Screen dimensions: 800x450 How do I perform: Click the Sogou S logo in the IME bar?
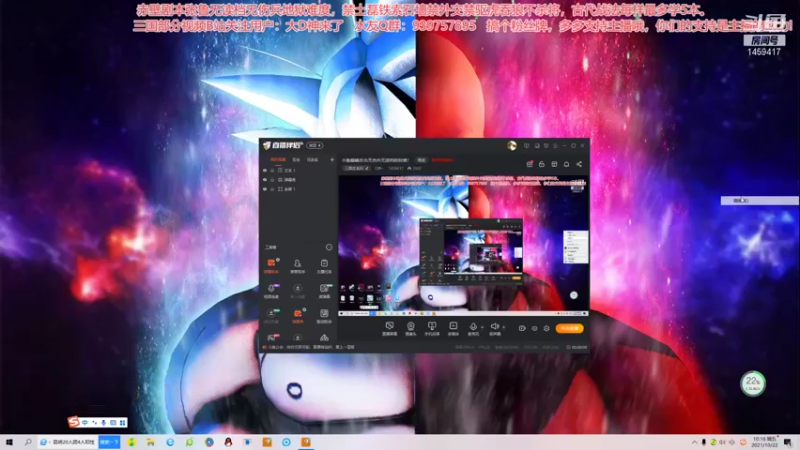point(73,422)
